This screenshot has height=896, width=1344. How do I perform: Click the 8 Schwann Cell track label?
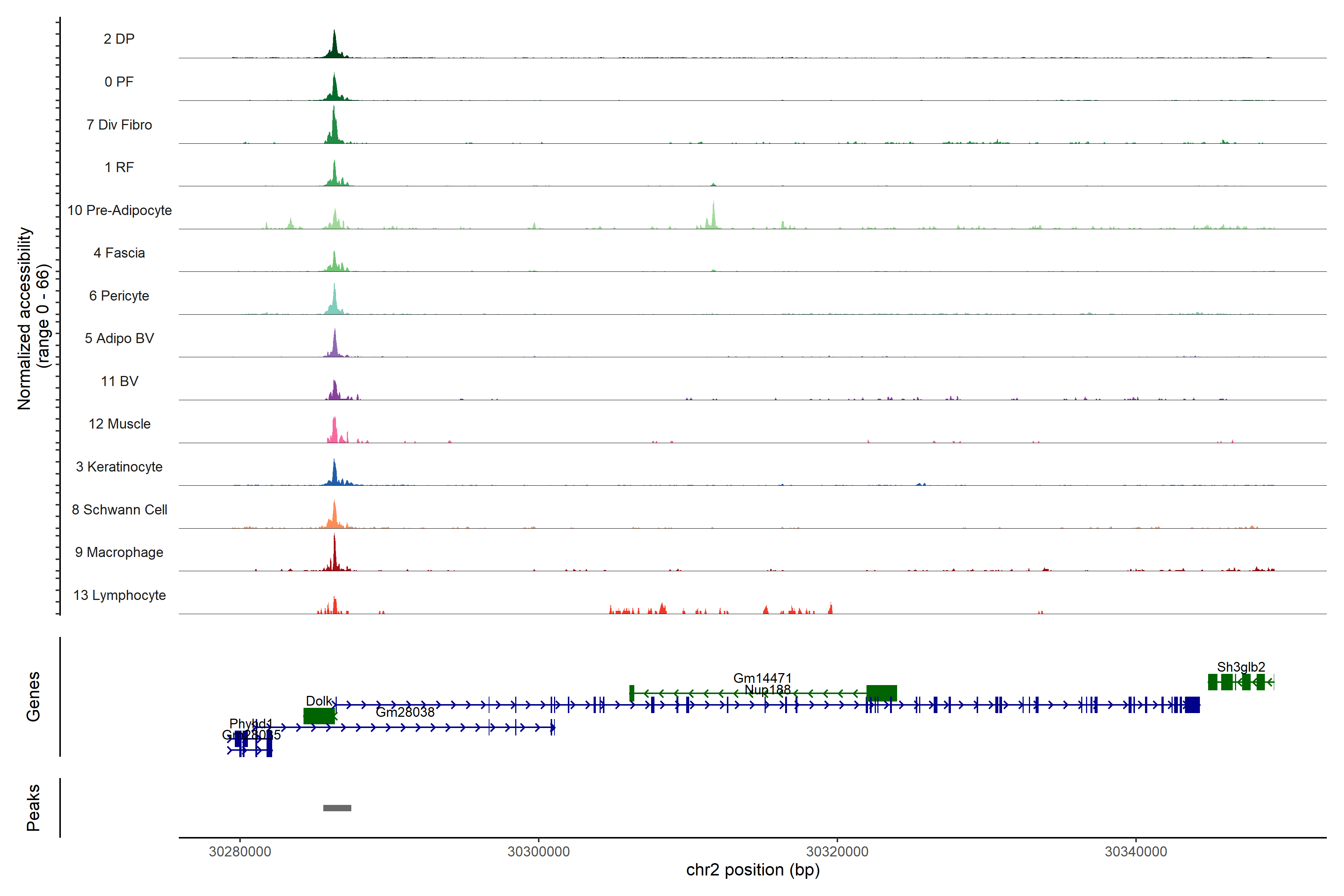pos(119,509)
